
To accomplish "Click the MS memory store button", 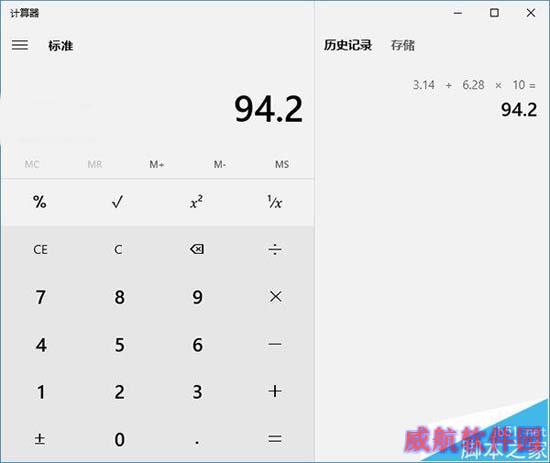I will (x=282, y=164).
